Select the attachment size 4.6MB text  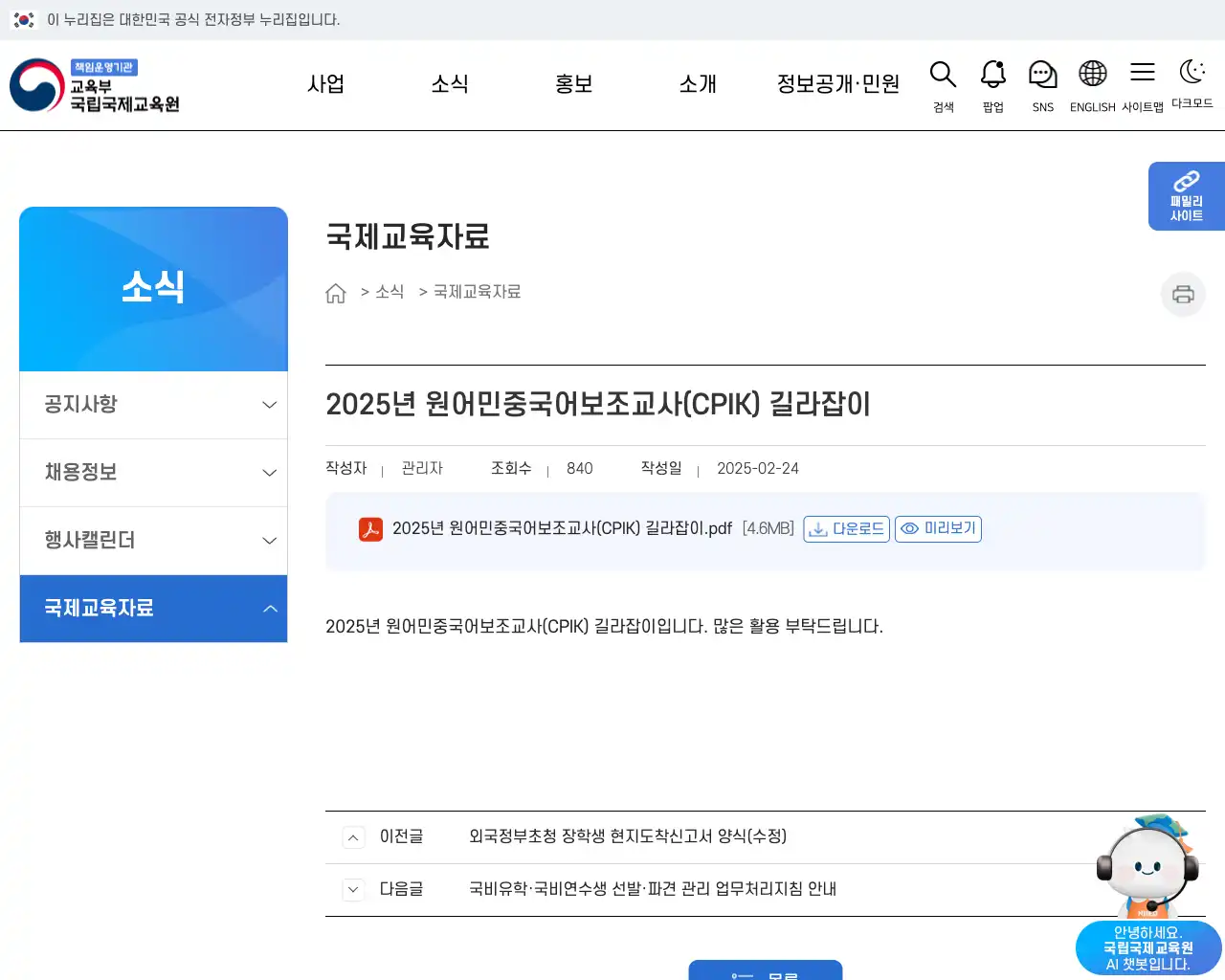tap(768, 528)
